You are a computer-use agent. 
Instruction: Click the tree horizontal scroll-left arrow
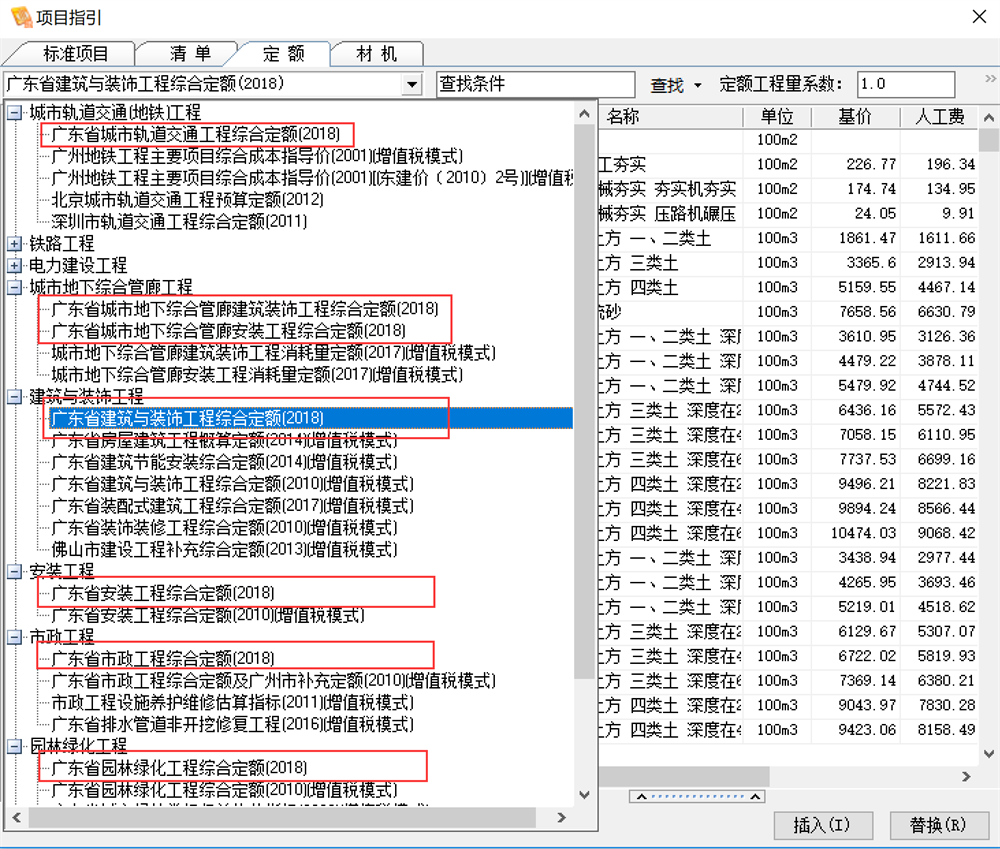click(x=16, y=817)
